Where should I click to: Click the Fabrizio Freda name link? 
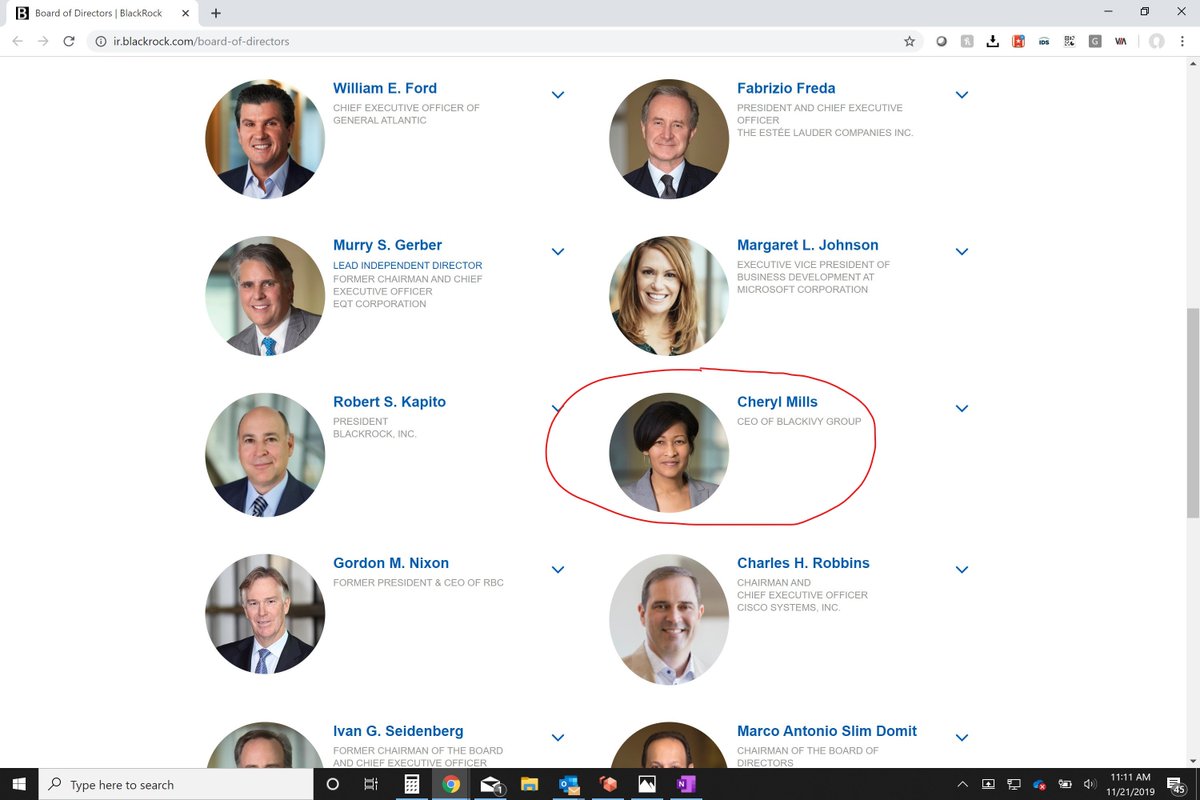pos(786,88)
